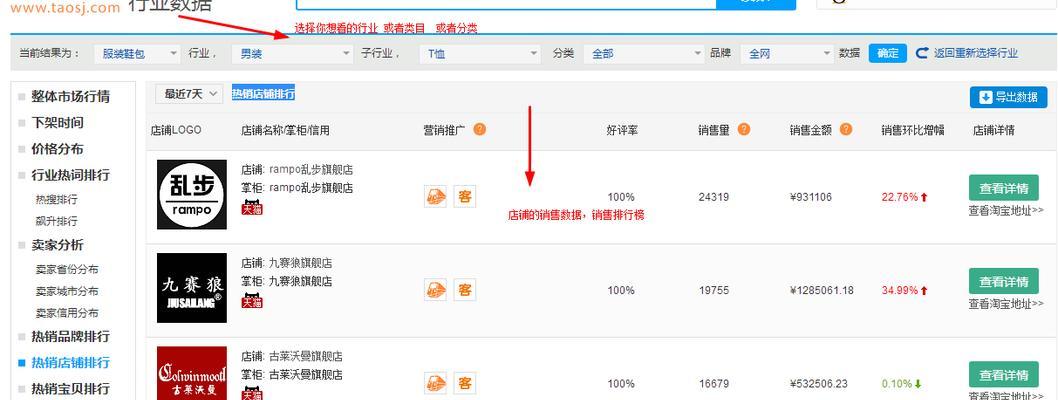
Task: Open 飙升排行 sidebar sub-item
Action: 57,221
